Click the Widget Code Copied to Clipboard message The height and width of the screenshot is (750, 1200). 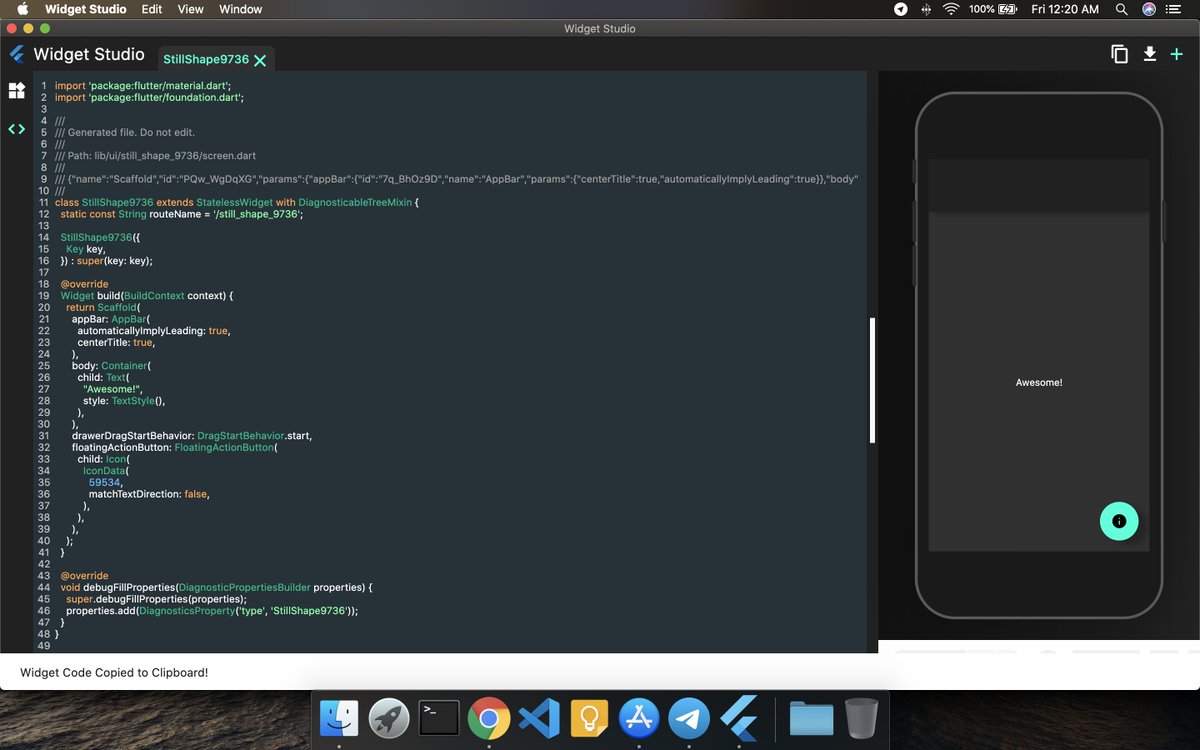pos(114,672)
